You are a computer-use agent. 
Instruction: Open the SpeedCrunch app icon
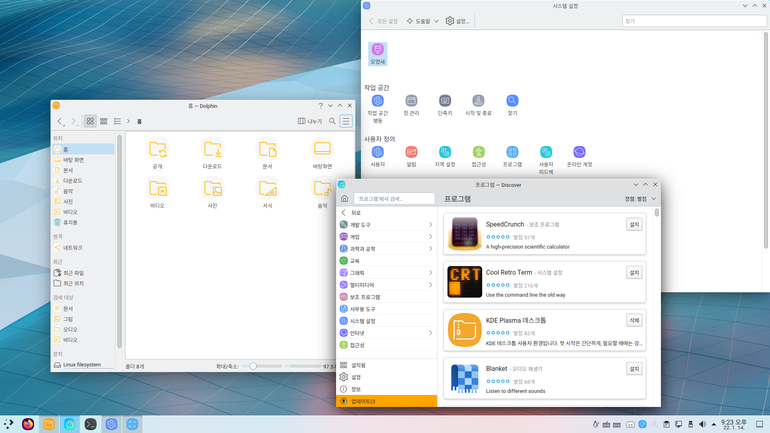tap(465, 233)
